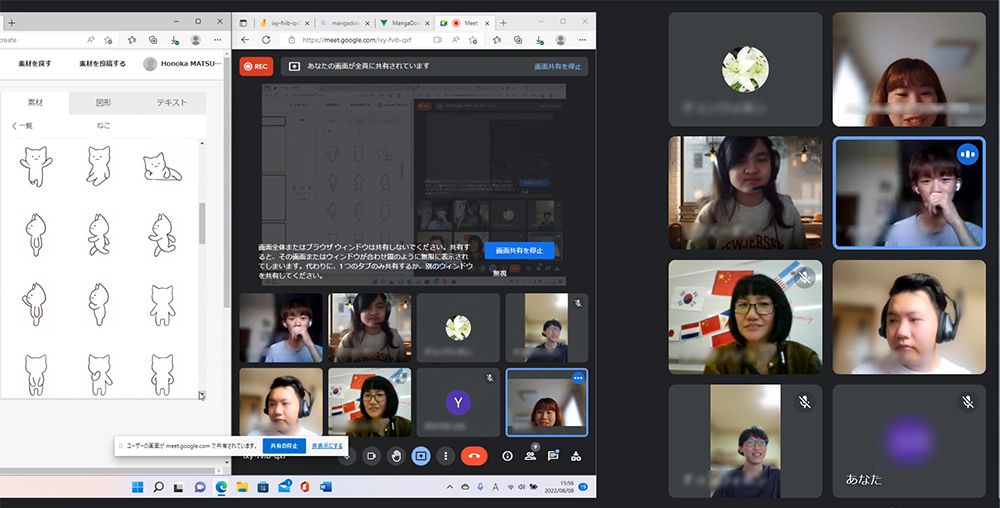Image resolution: width=1000 pixels, height=508 pixels.
Task: Switch to the 図形 tab
Action: coord(103,103)
